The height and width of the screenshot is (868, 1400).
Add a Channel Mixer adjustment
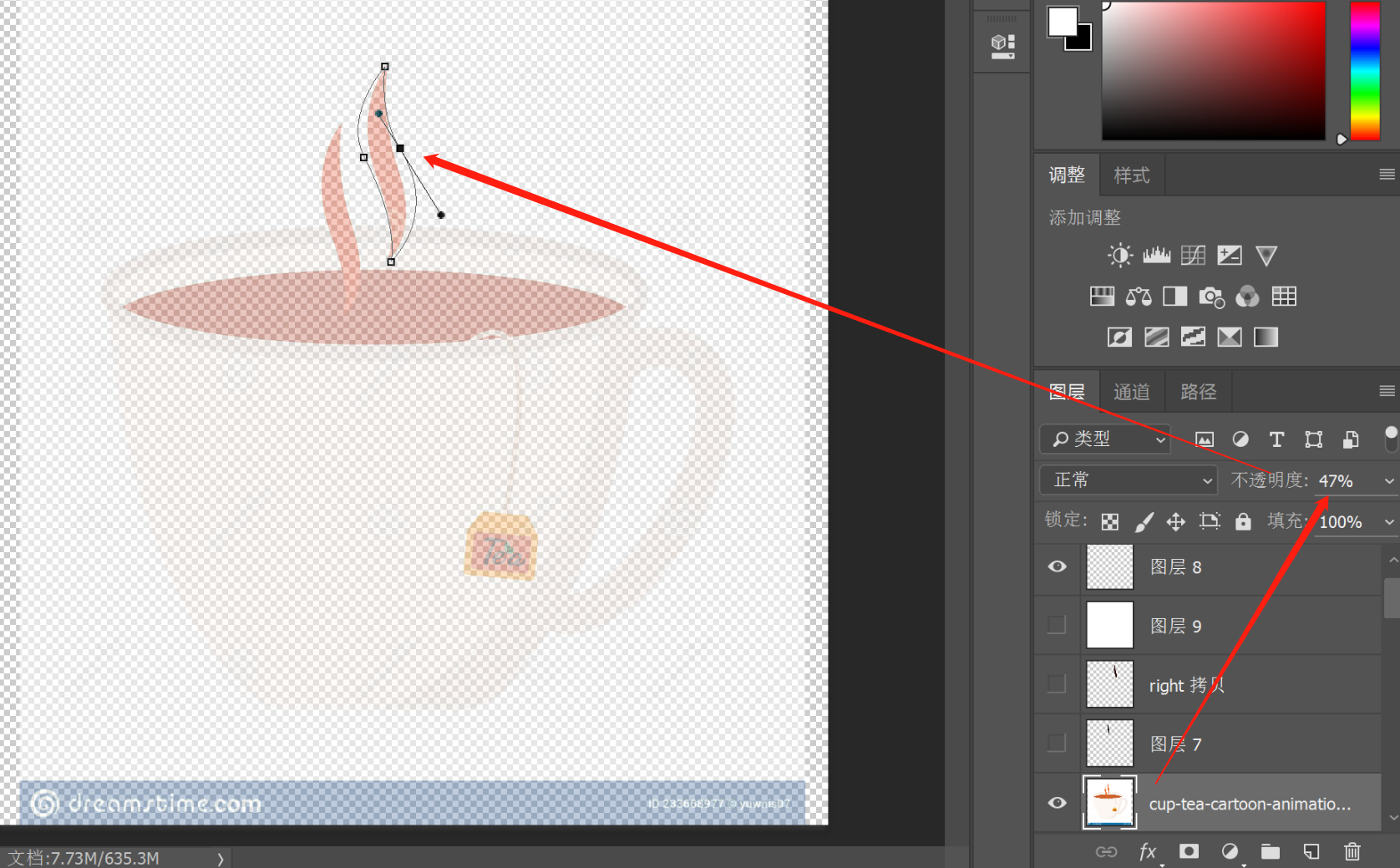(1247, 296)
